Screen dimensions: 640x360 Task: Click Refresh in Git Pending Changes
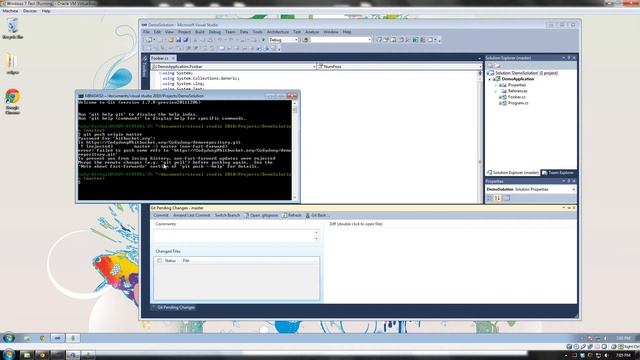[291, 215]
